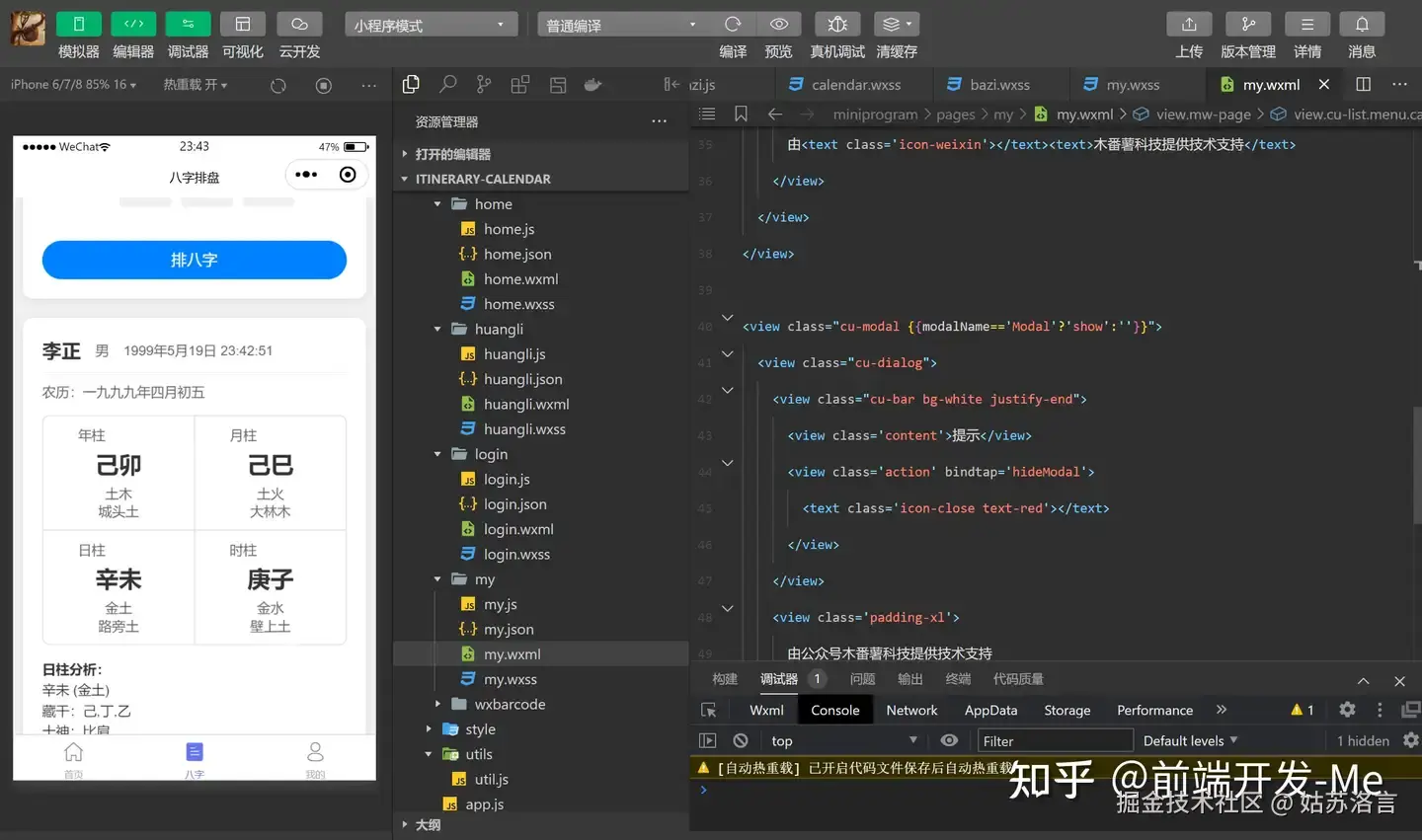Open huangli.wxml file

526,405
